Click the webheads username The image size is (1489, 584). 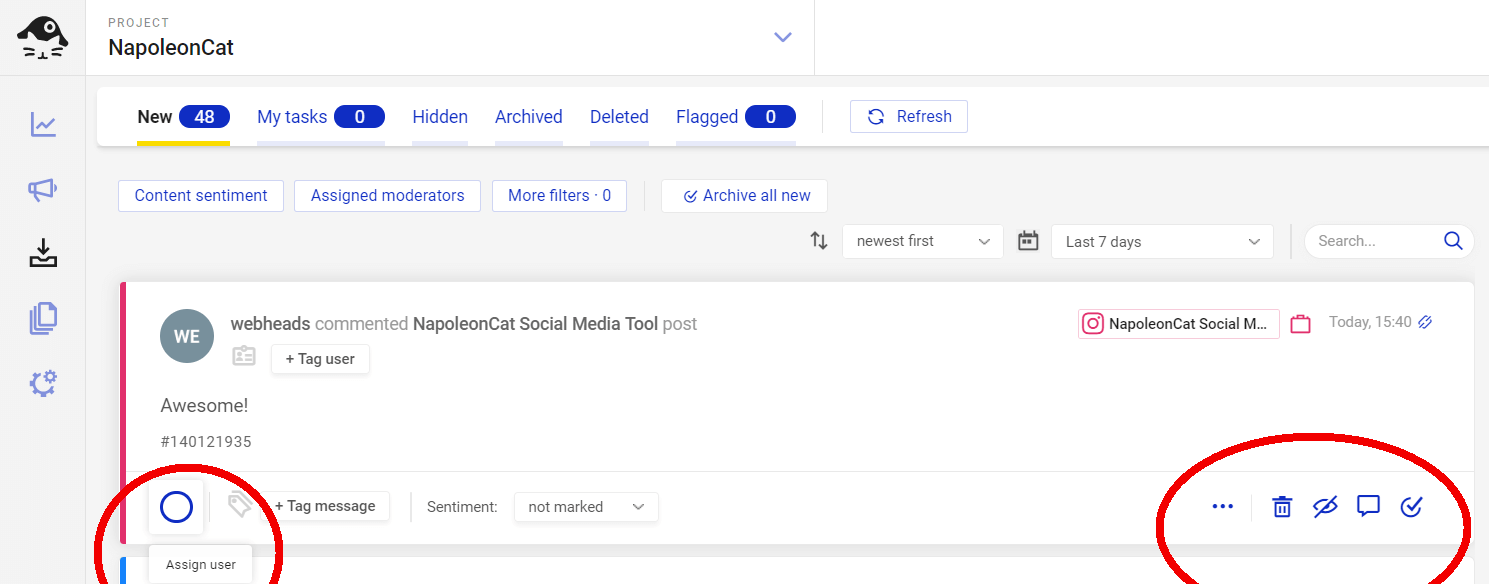coord(270,324)
